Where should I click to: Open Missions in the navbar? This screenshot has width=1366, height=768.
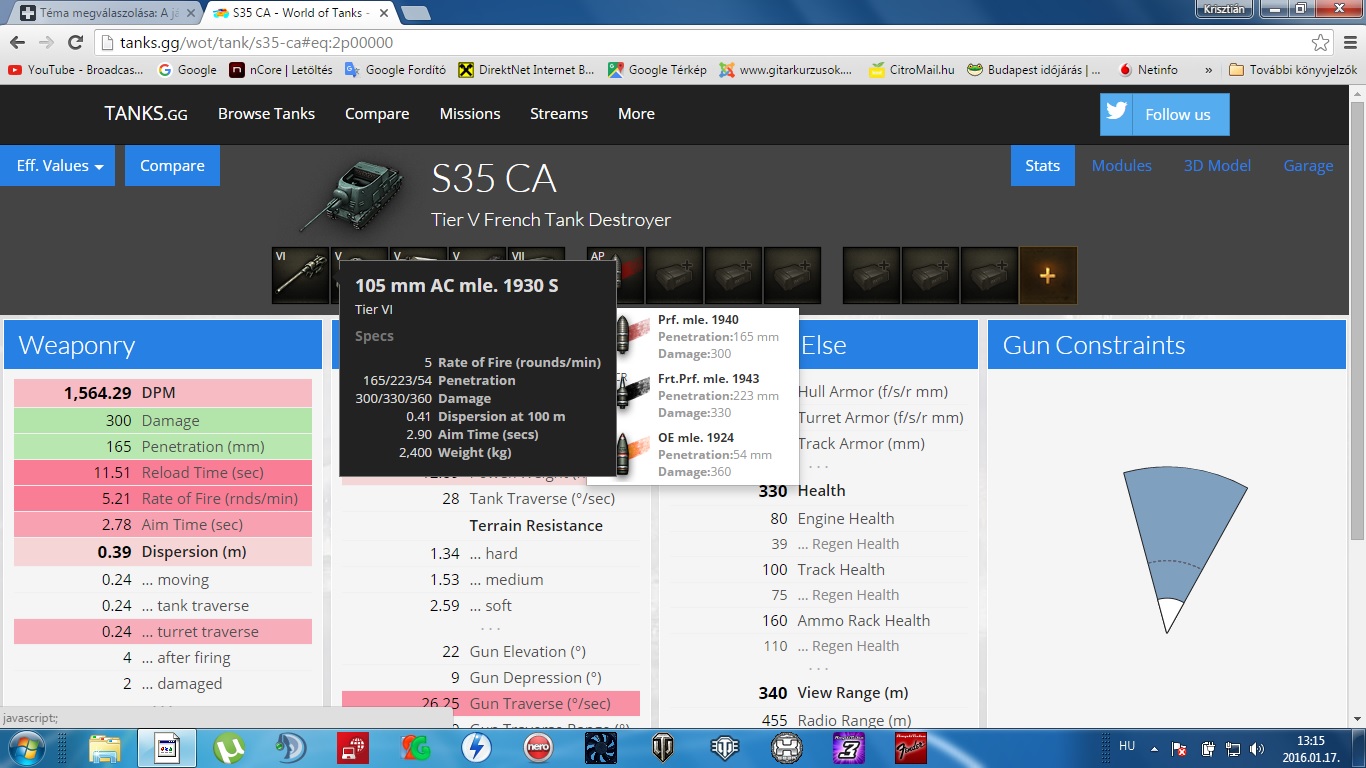(x=470, y=114)
